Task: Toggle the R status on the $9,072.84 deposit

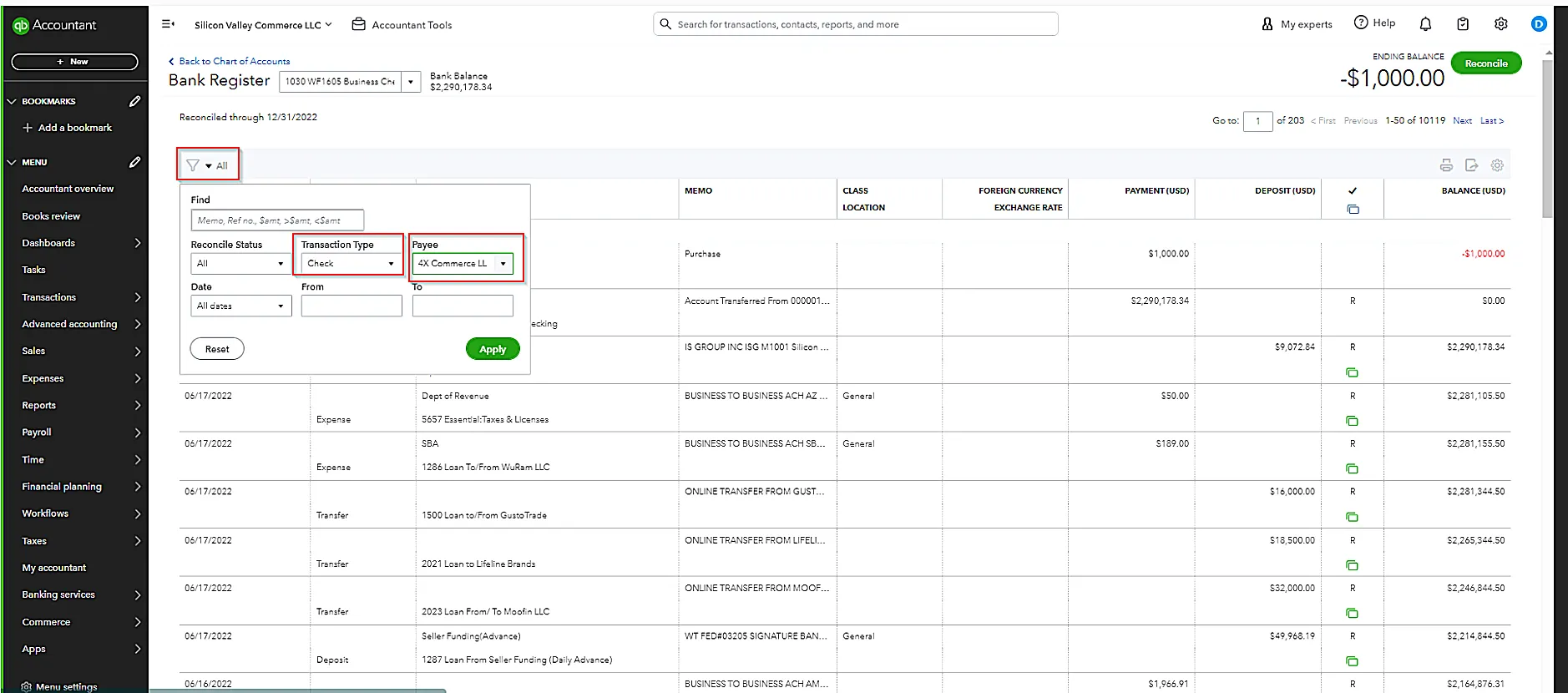Action: click(x=1353, y=346)
